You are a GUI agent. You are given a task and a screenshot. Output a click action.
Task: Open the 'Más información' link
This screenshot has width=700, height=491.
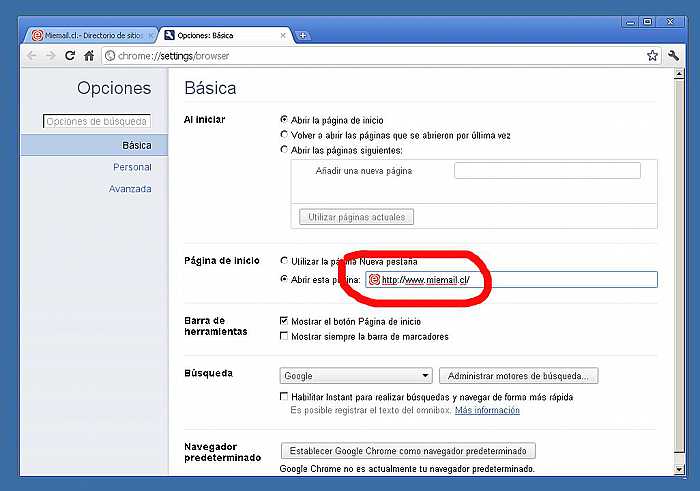(x=487, y=410)
